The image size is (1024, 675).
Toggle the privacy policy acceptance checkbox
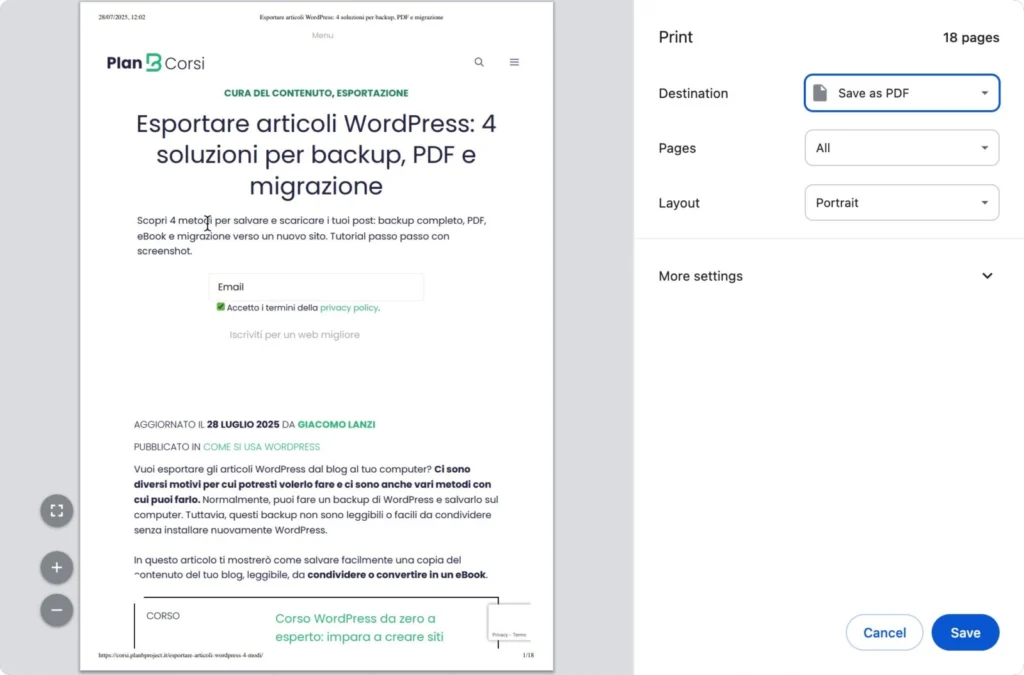(221, 307)
